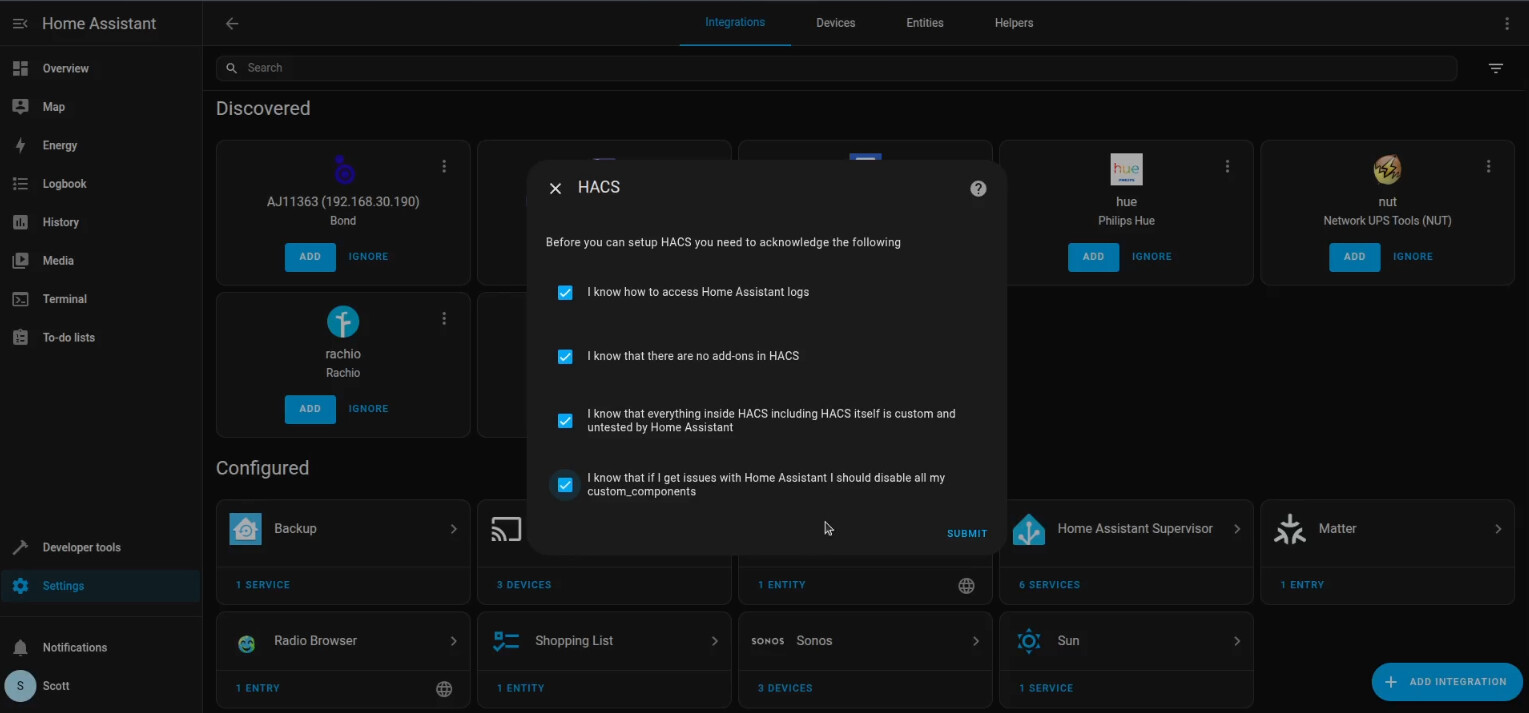Uncheck 'custom and untested' acknowledgement checkbox
The height and width of the screenshot is (713, 1529).
565,421
